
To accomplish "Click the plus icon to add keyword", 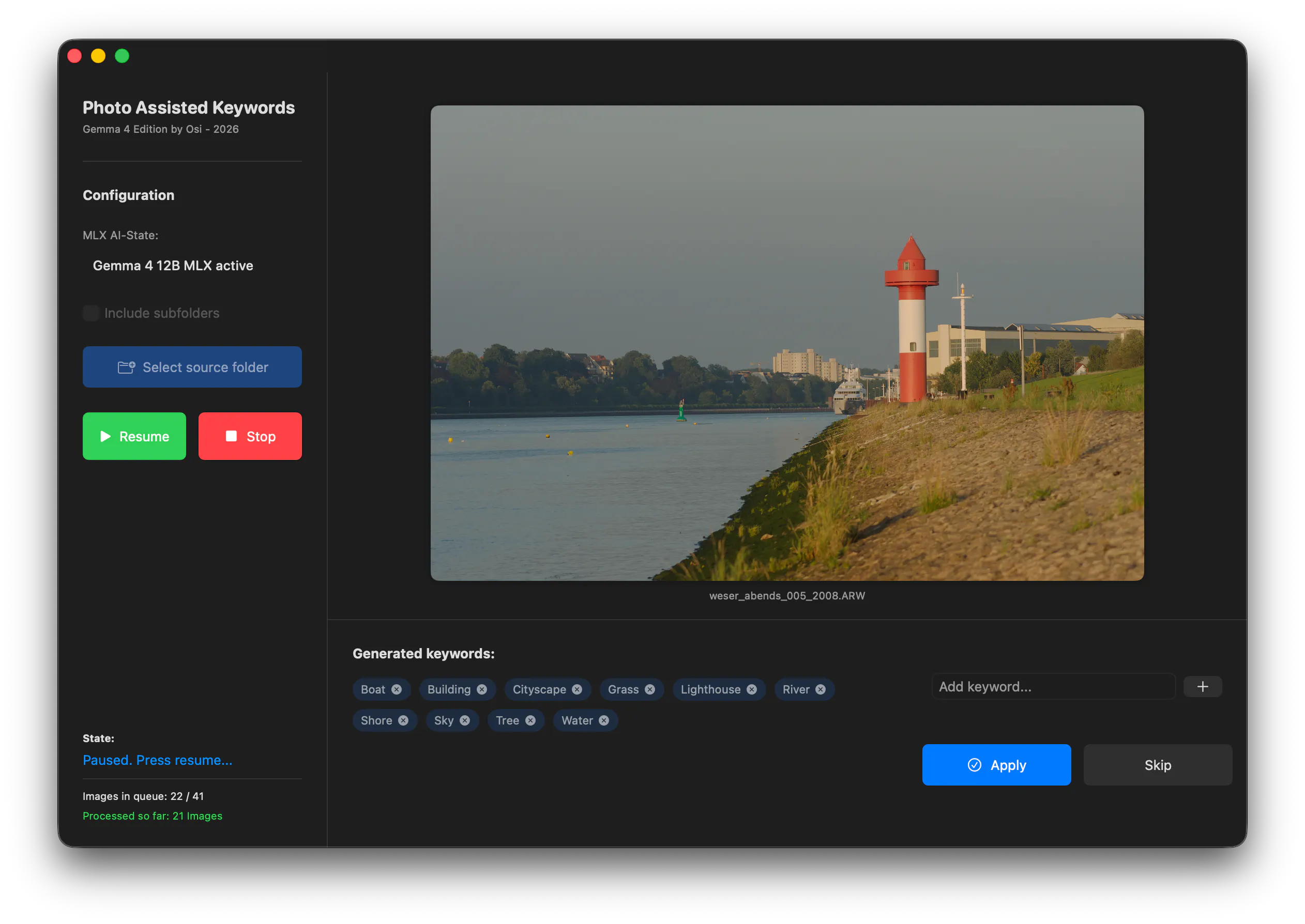I will 1203,686.
